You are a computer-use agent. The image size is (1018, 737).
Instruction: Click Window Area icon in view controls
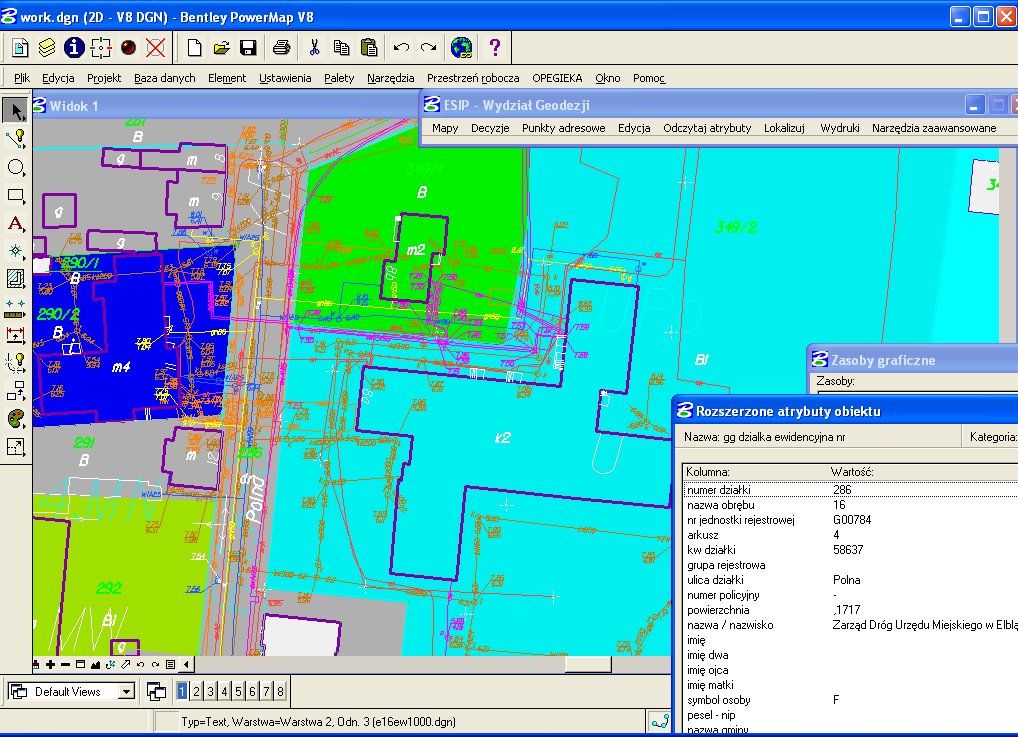81,664
